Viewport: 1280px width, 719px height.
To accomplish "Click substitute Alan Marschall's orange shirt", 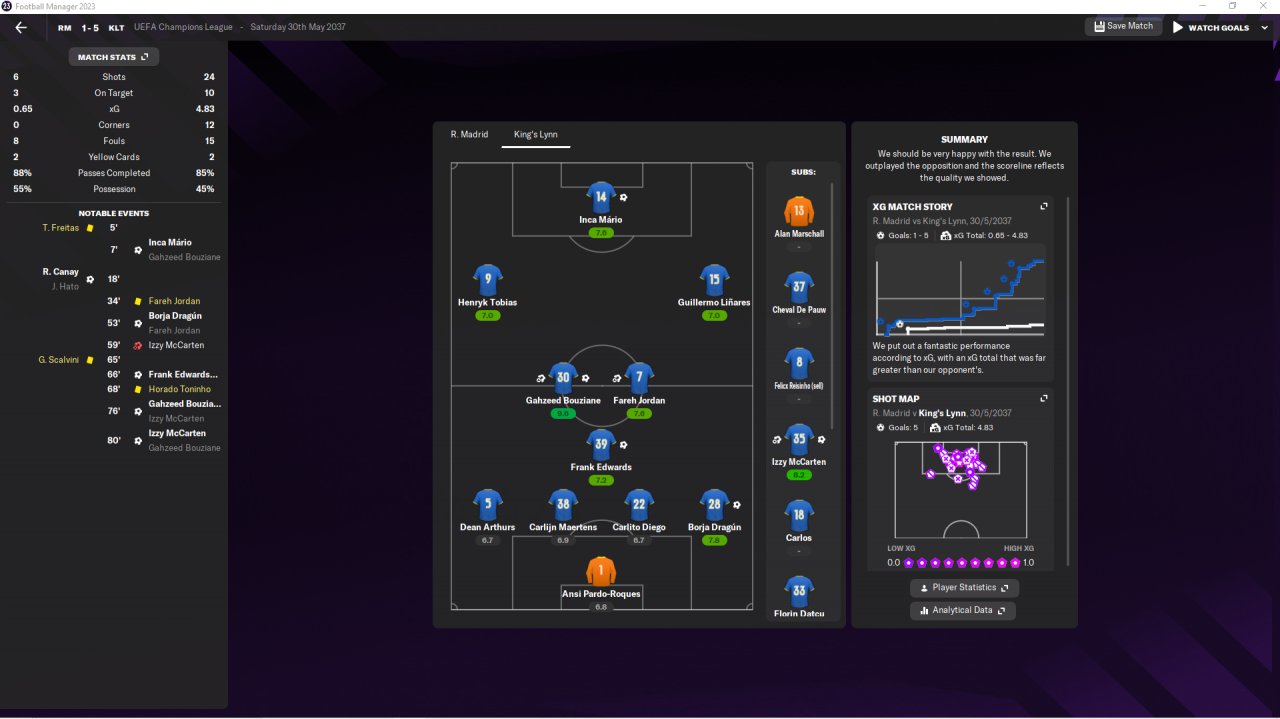I will [799, 211].
